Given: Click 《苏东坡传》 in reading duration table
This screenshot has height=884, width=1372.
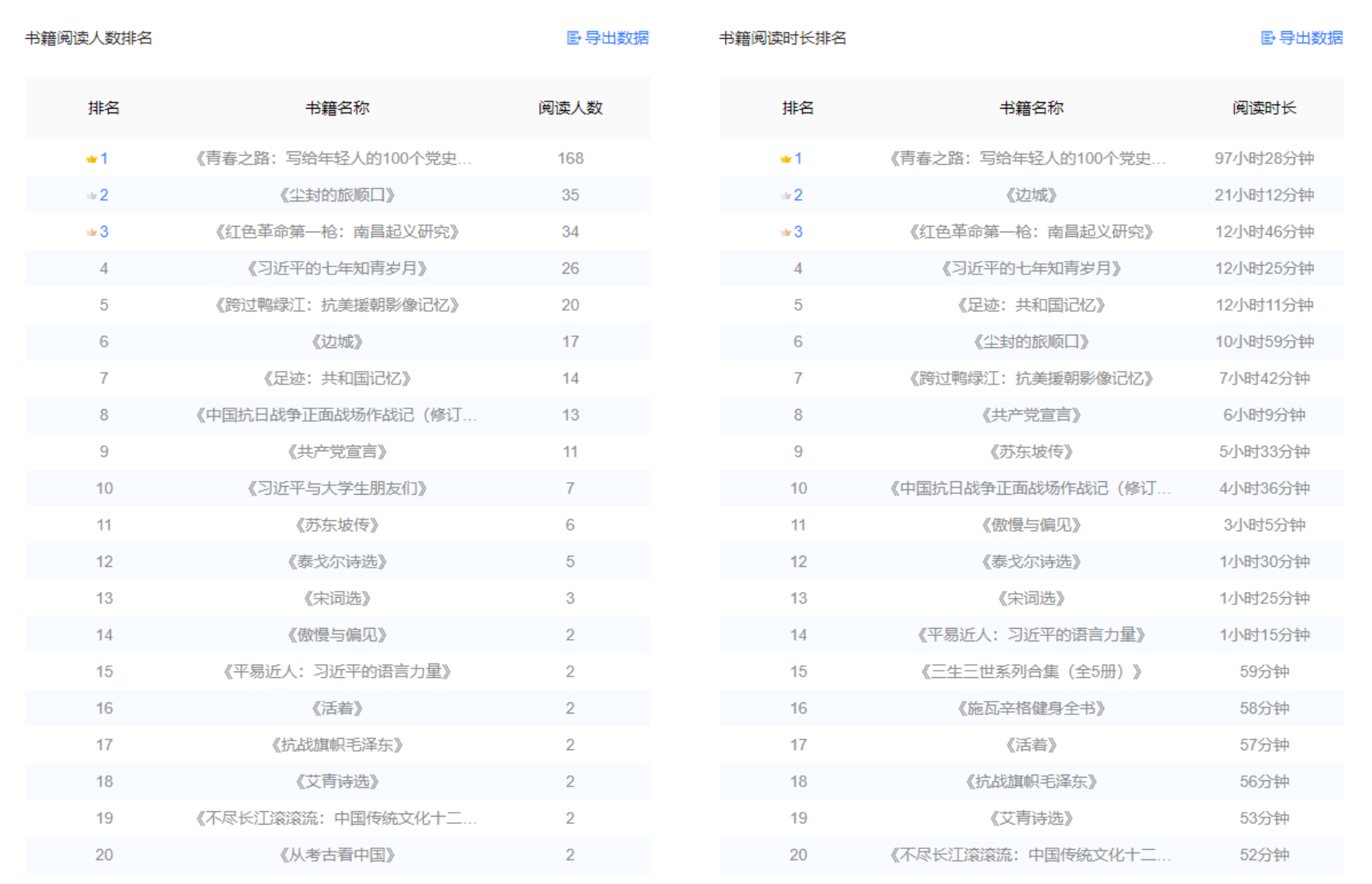Looking at the screenshot, I should click(1031, 452).
